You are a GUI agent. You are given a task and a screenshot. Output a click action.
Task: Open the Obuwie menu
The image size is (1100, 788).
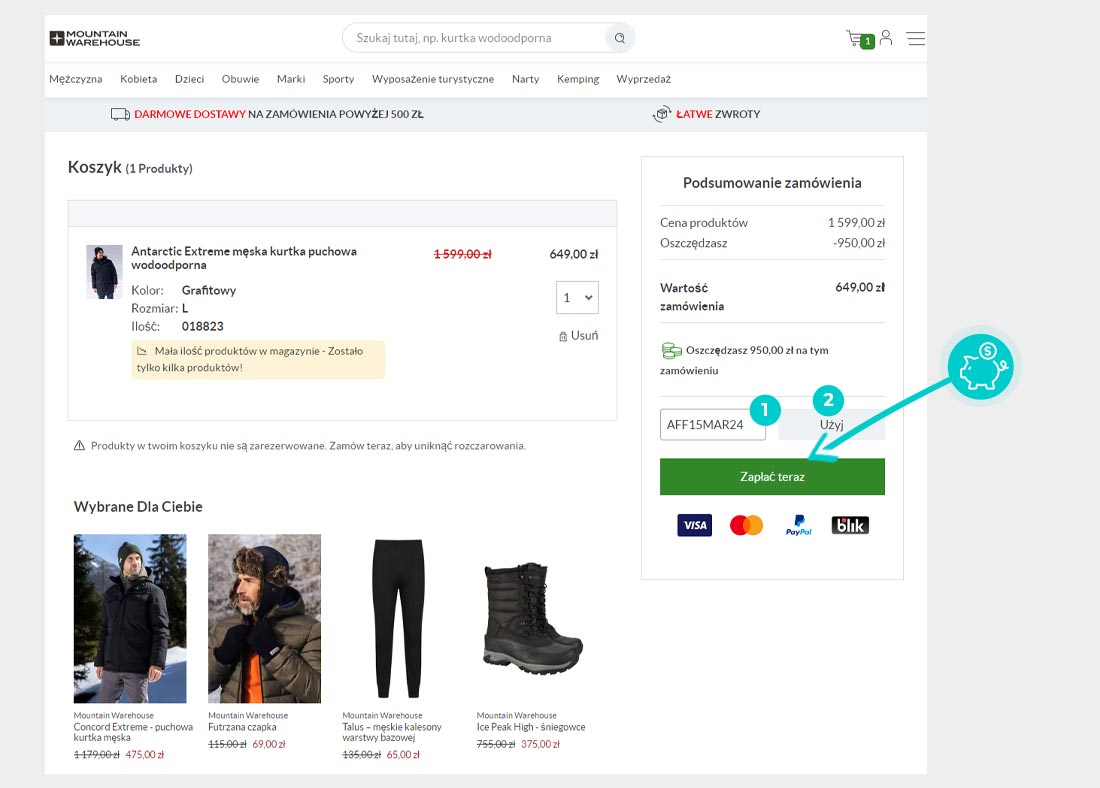(x=241, y=79)
